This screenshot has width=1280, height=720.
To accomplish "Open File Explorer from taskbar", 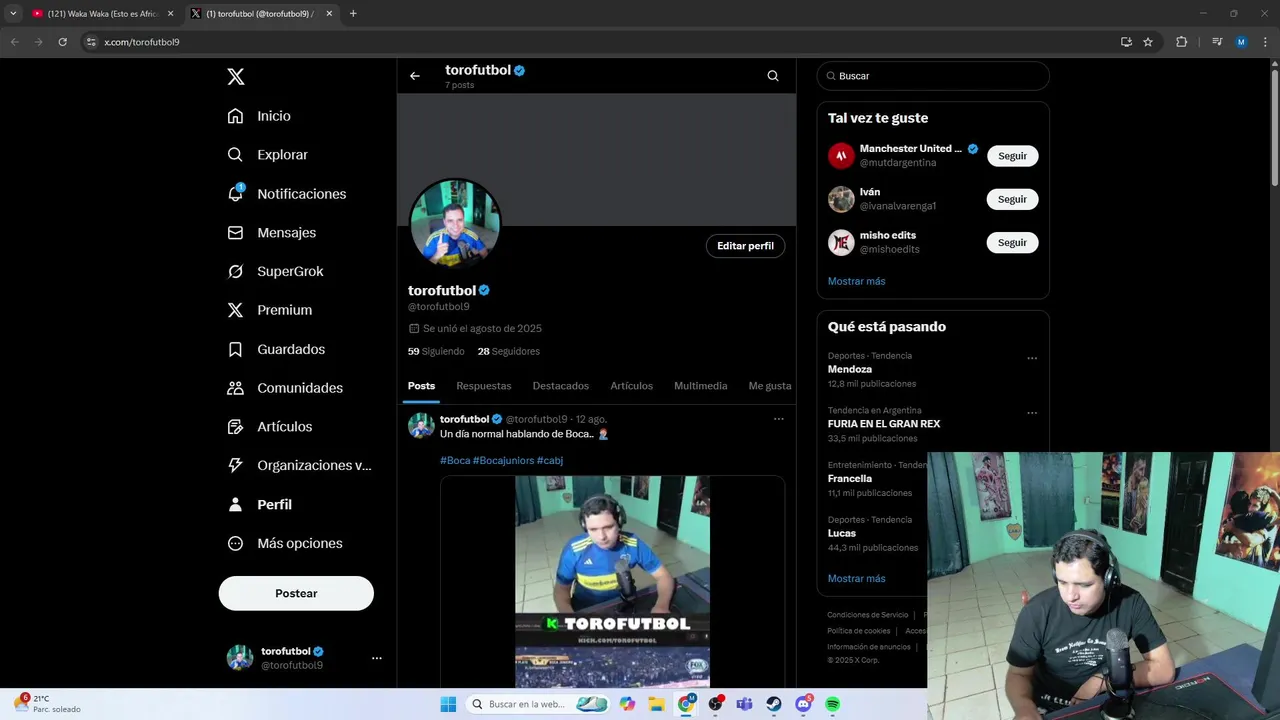I will [x=657, y=704].
